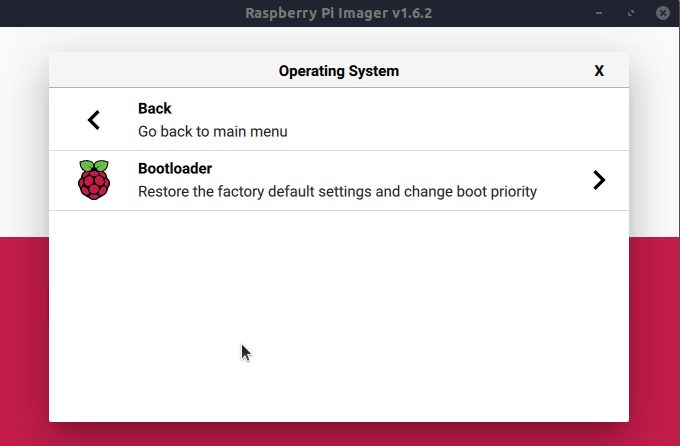The width and height of the screenshot is (680, 446).
Task: Maximize the Raspberry Pi Imager window
Action: click(631, 13)
